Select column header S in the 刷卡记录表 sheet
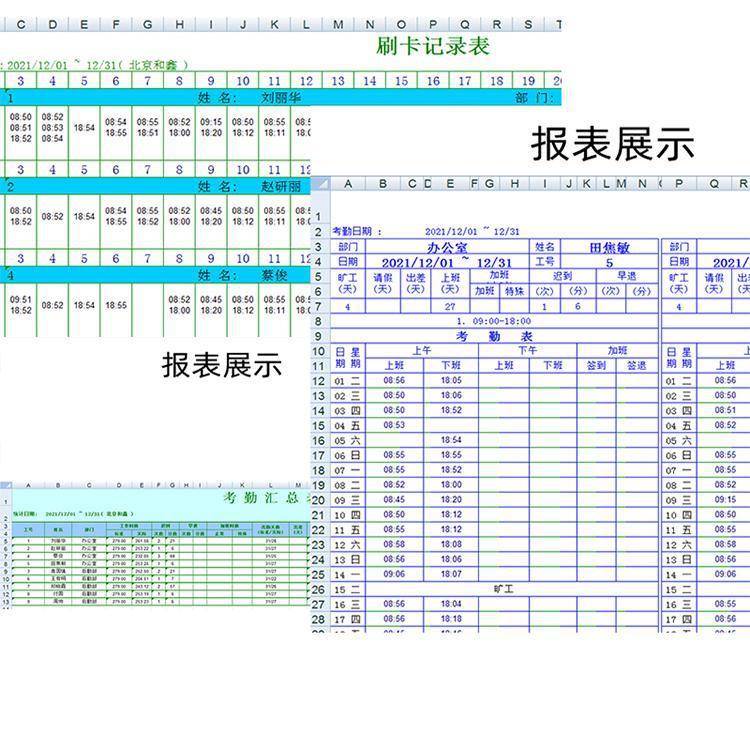 point(528,24)
